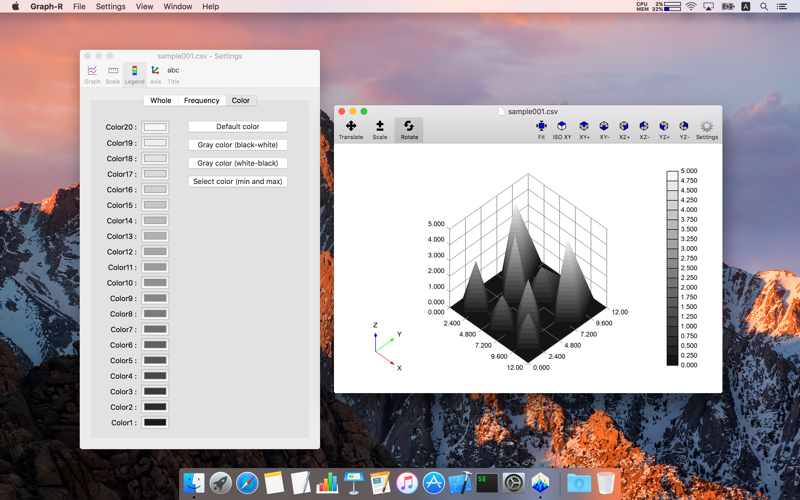Choose Select color (min and max)
Screen dimensions: 800x500
pos(238,182)
